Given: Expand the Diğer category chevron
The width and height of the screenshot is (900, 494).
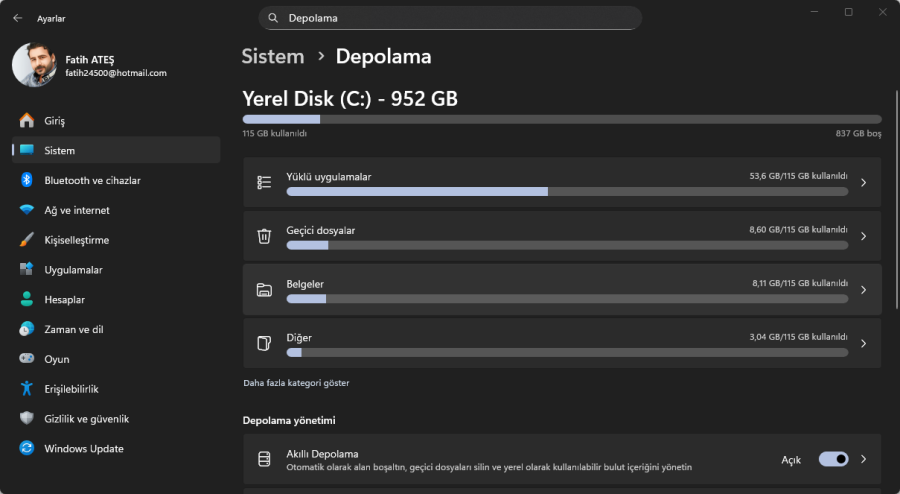Looking at the screenshot, I should pos(863,344).
